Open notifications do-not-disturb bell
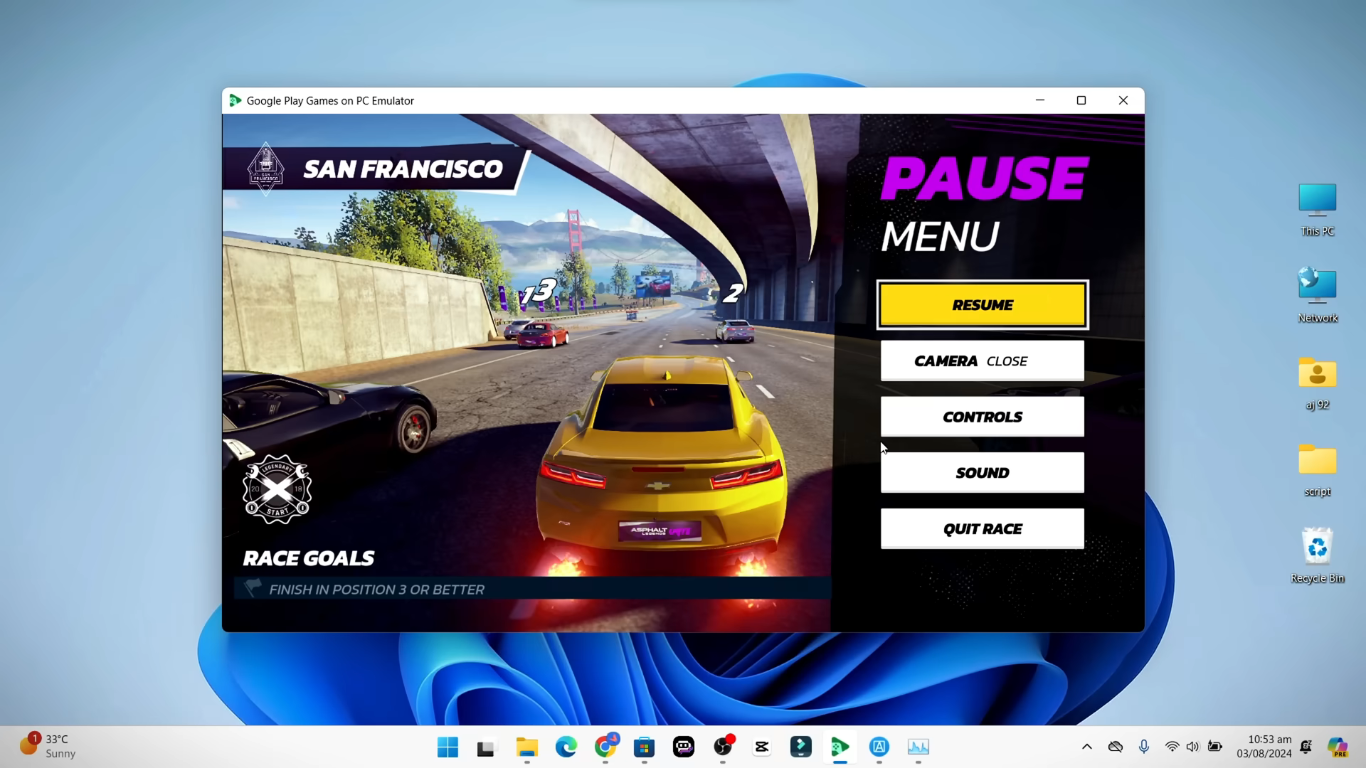1366x768 pixels. 1306,747
